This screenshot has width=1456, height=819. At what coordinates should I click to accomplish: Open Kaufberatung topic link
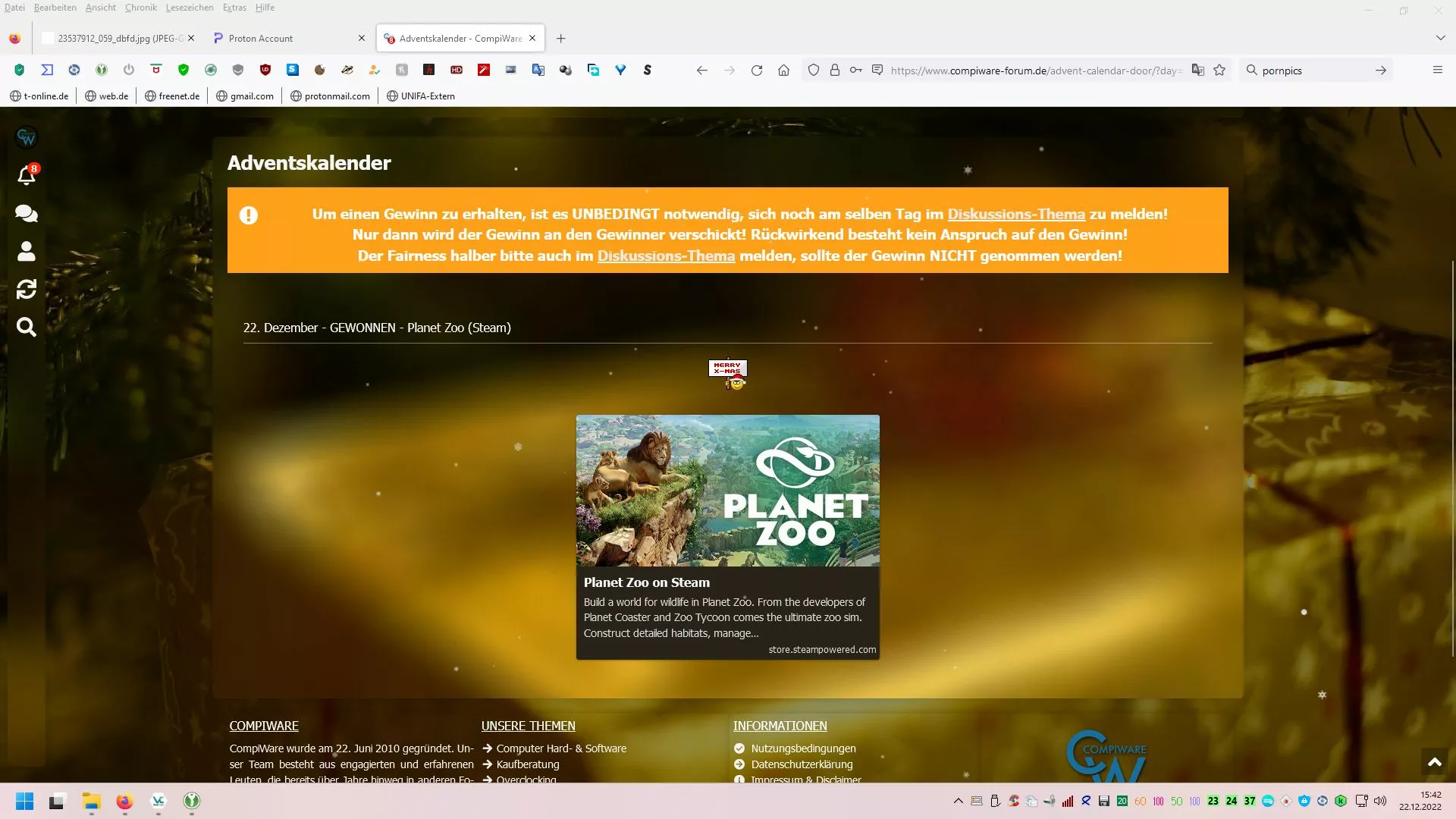click(x=528, y=764)
